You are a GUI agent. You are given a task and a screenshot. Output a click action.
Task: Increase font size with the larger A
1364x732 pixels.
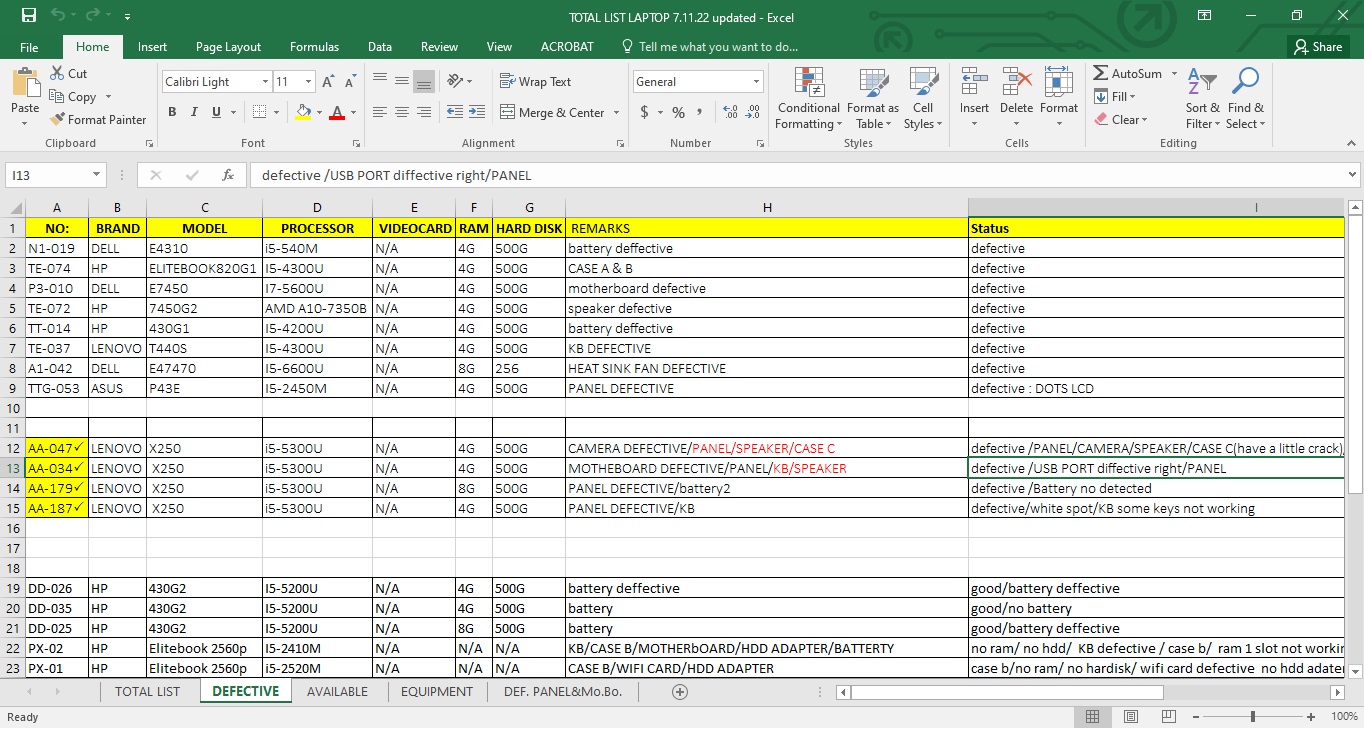tap(328, 82)
